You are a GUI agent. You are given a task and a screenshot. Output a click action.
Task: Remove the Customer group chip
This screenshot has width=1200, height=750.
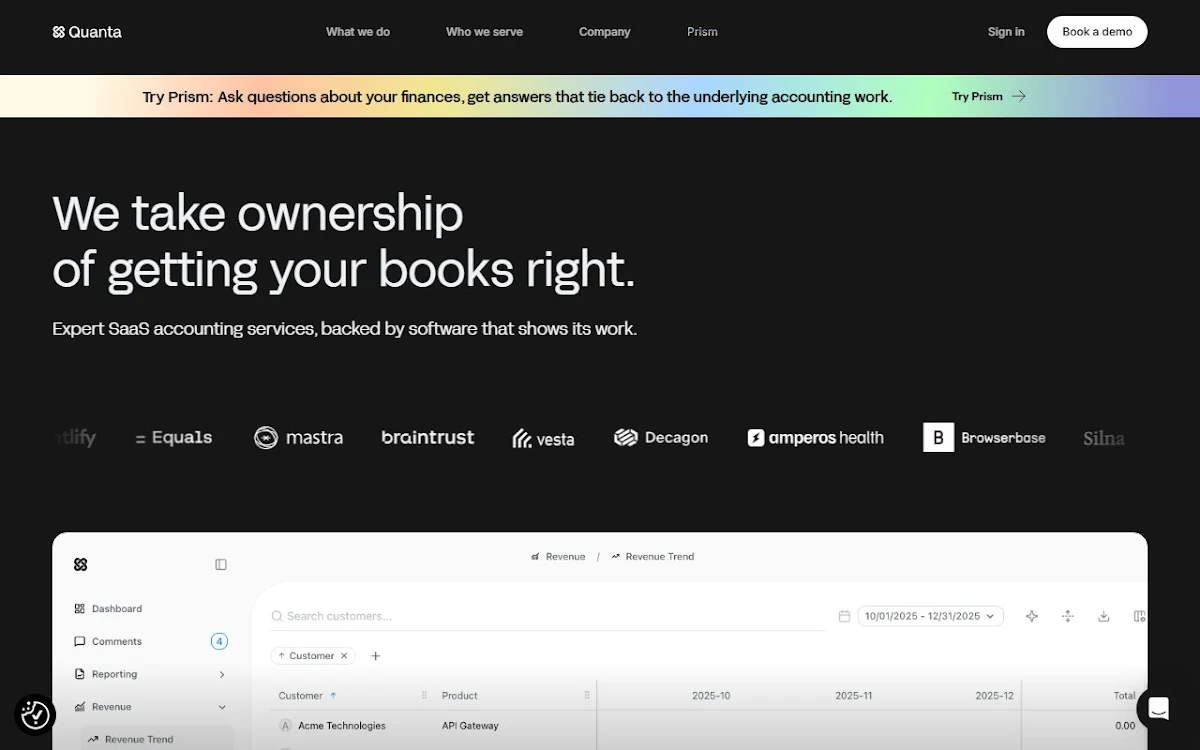coord(344,656)
